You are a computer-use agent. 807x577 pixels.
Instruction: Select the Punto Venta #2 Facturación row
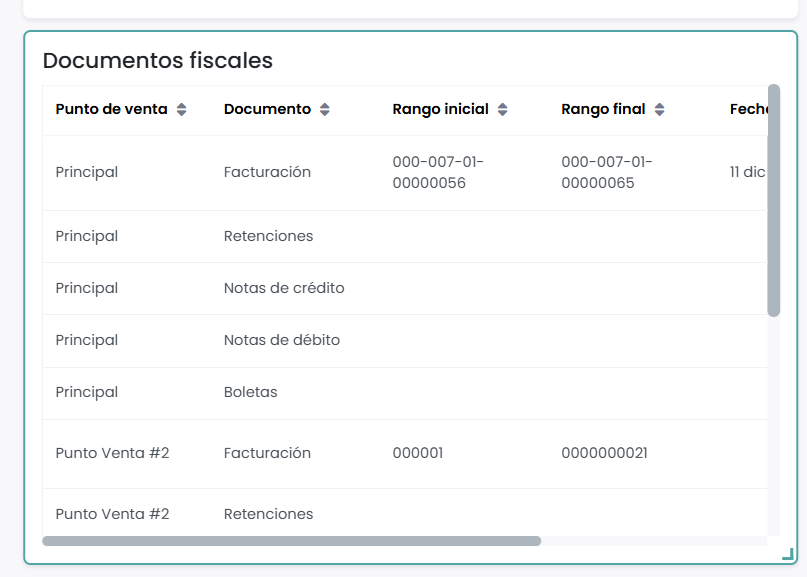(x=112, y=453)
